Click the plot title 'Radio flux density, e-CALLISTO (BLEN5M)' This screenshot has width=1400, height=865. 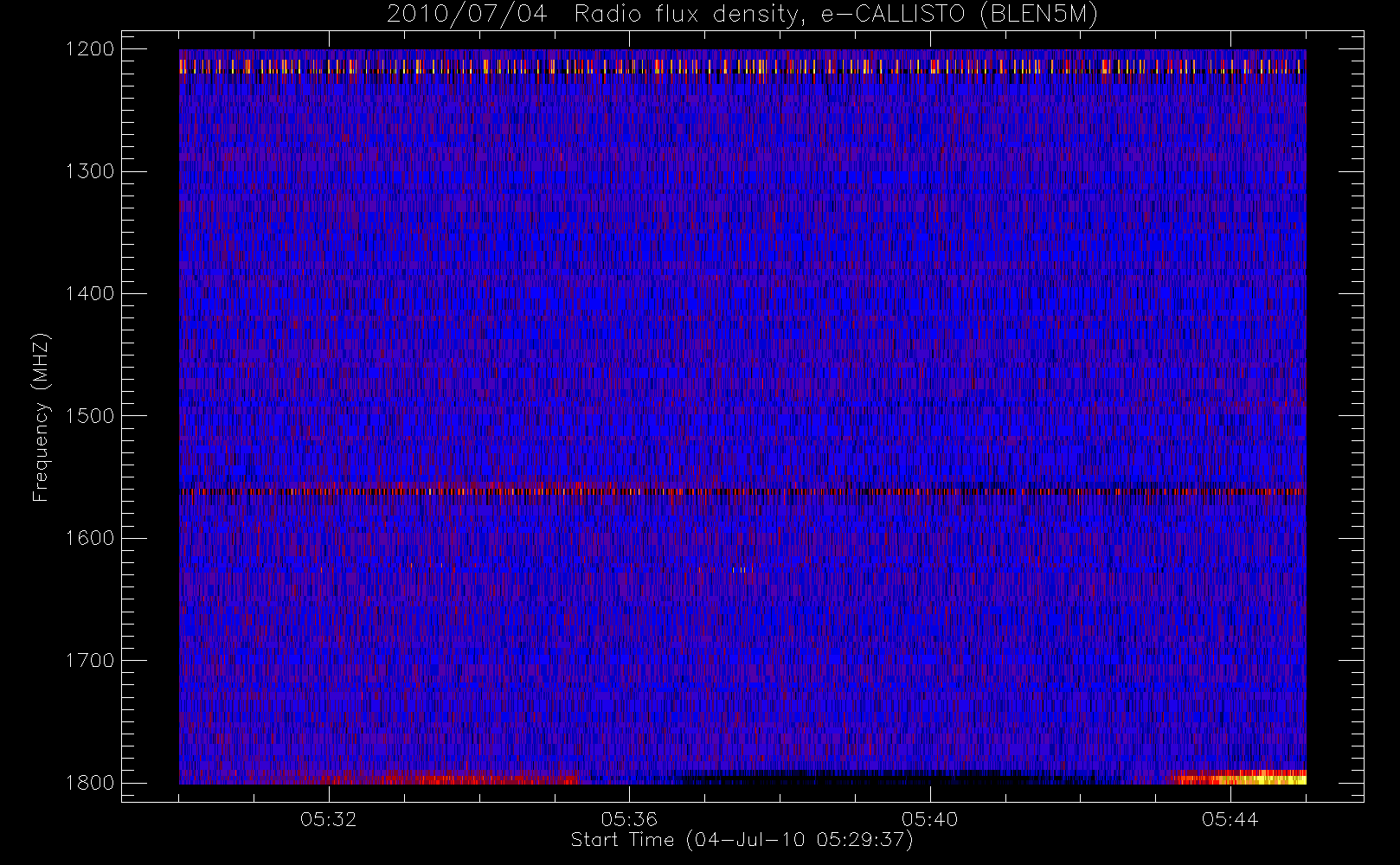(836, 15)
